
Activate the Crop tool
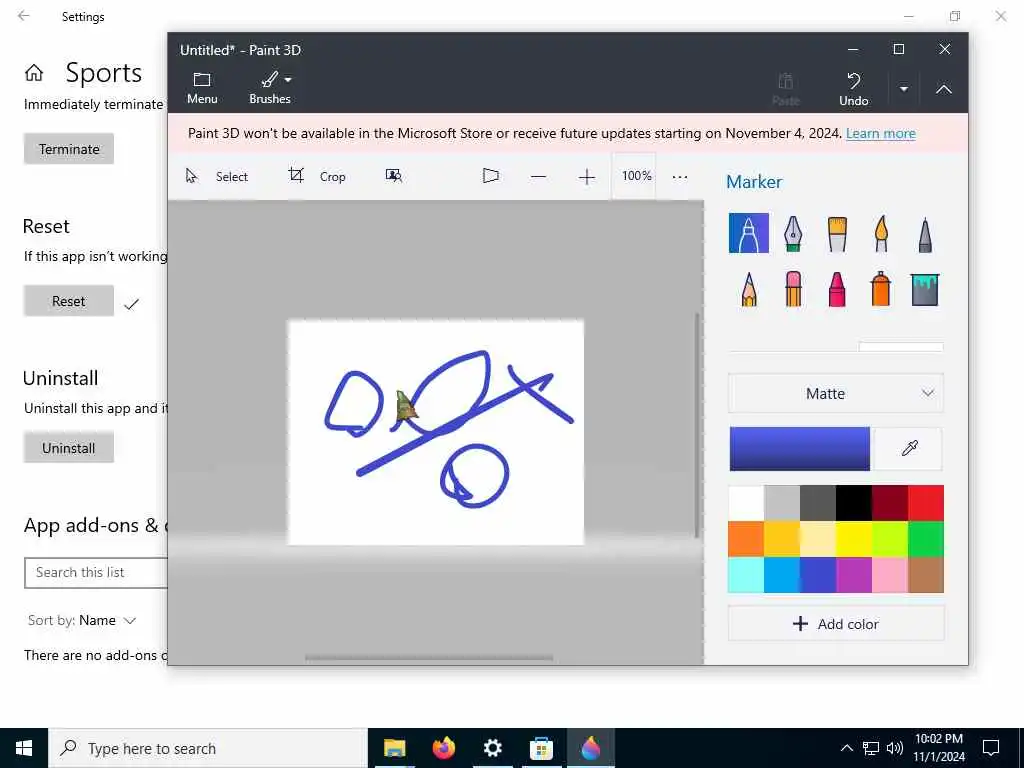point(317,176)
